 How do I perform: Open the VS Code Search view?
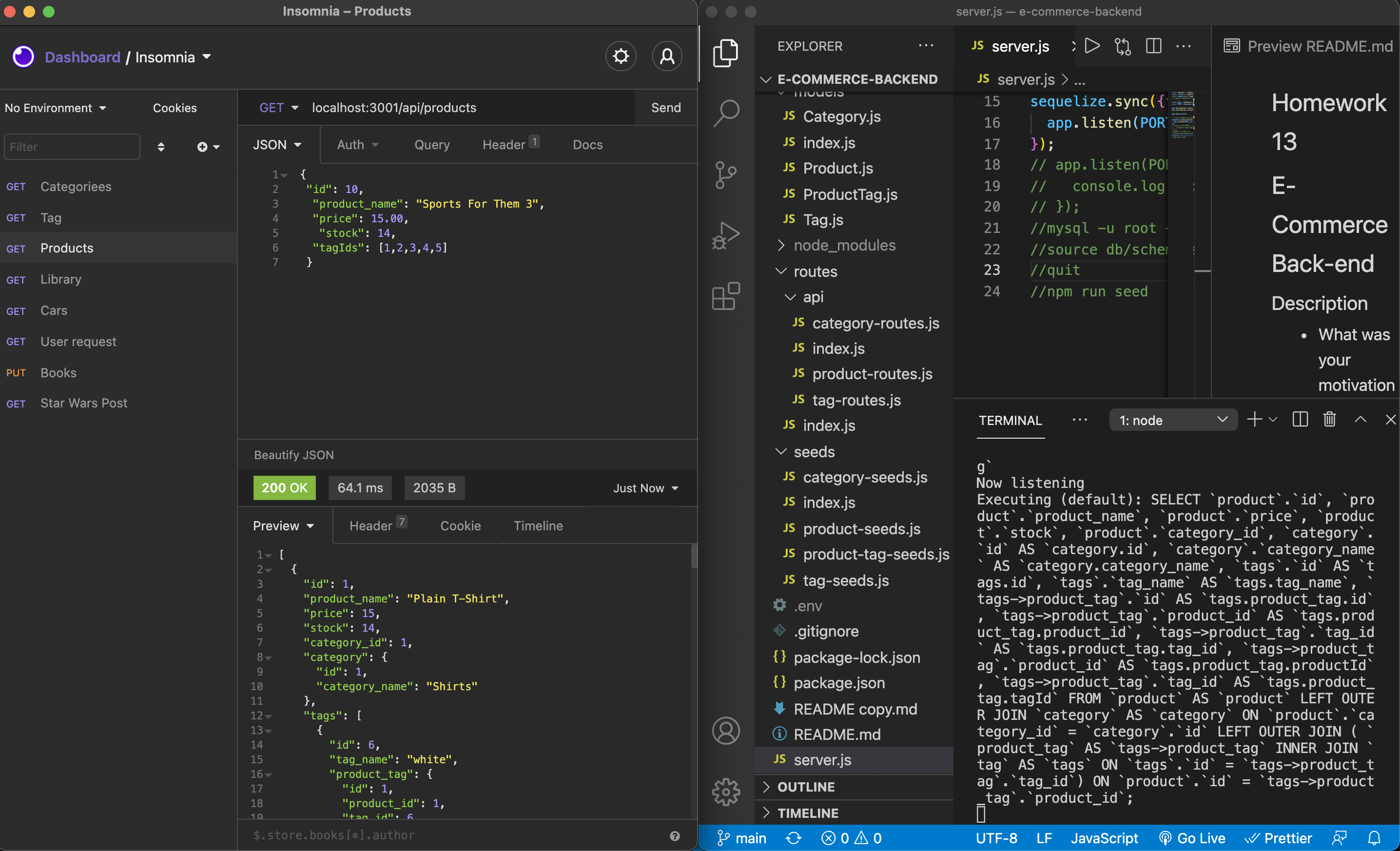coord(725,113)
